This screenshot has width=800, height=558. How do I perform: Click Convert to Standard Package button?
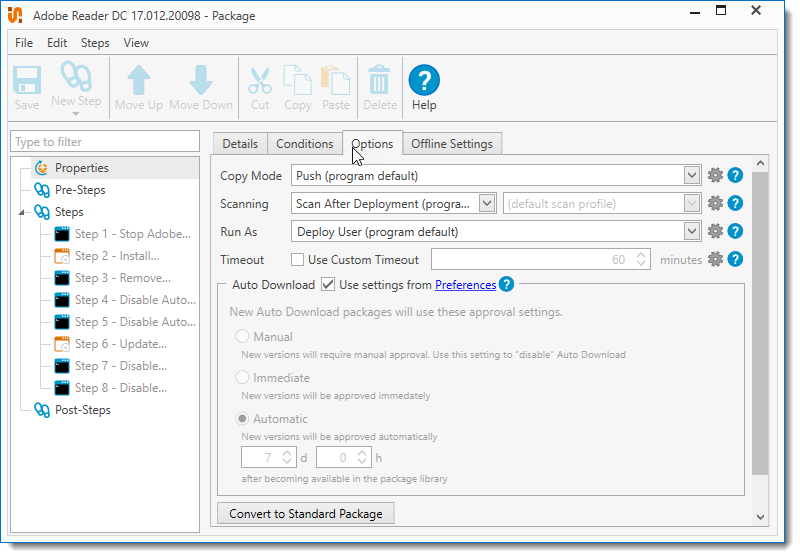[306, 514]
